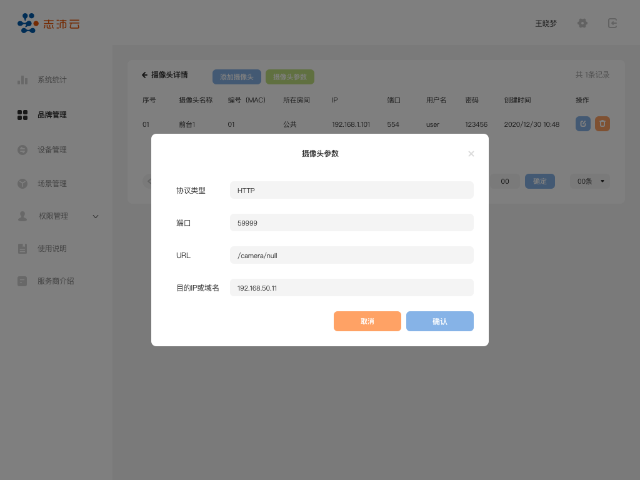This screenshot has height=480, width=640.
Task: Click the blue edit icon for 前台1
Action: tap(583, 124)
